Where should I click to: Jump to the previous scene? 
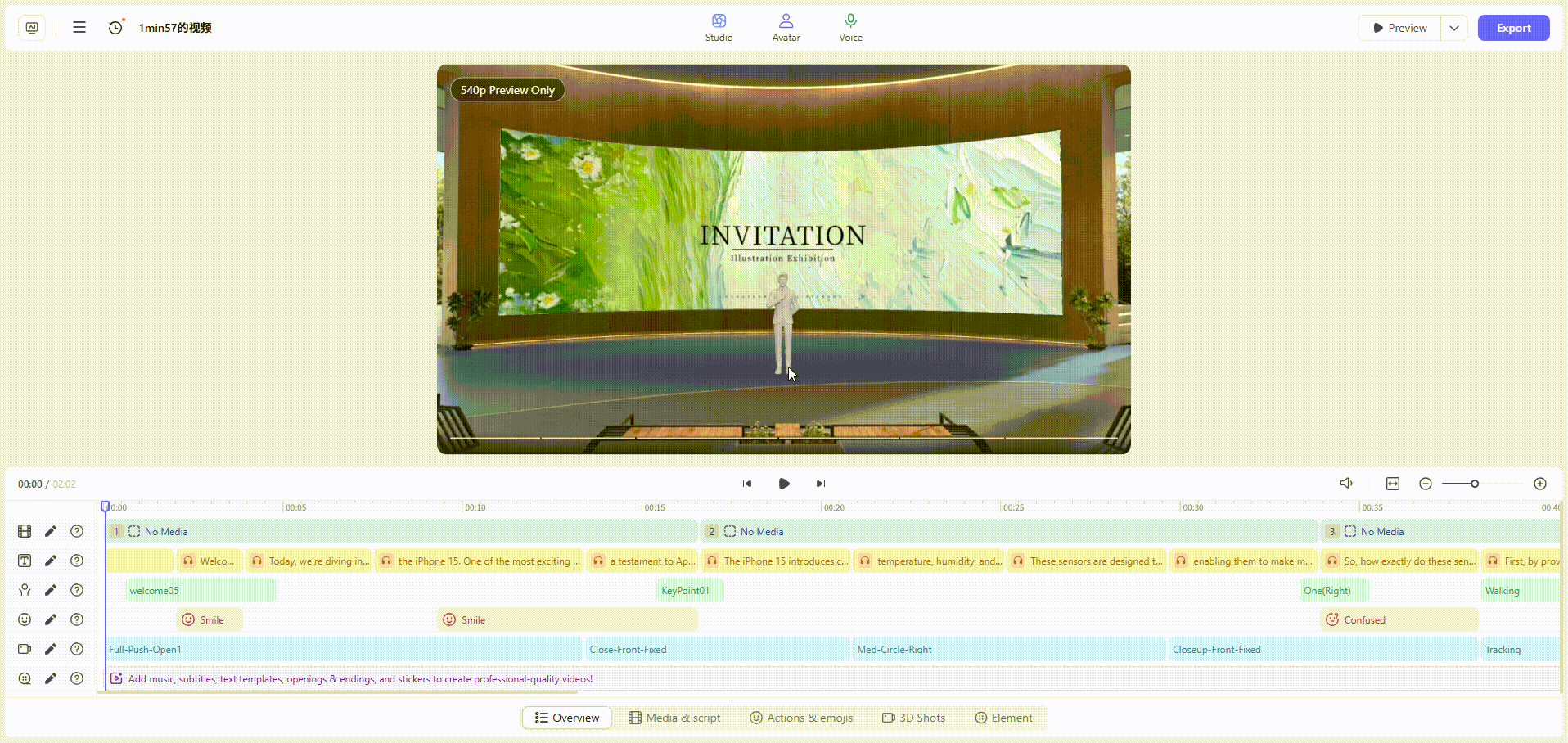tap(747, 484)
